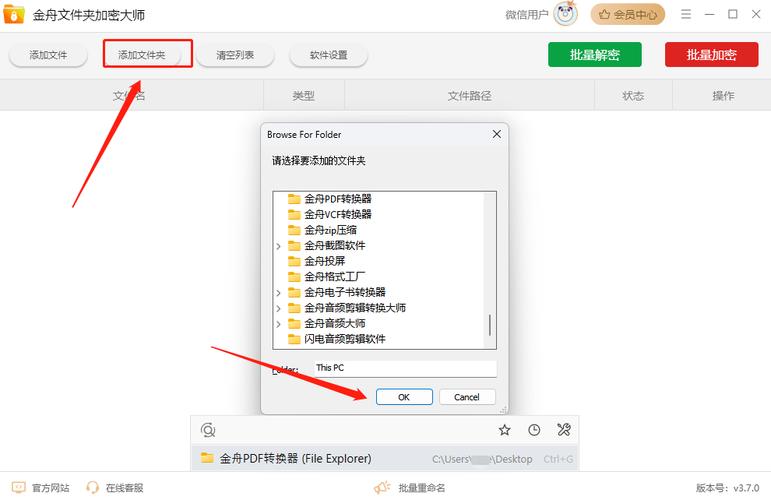The height and width of the screenshot is (500, 771).
Task: Click the 在线客服 headset icon
Action: point(92,487)
